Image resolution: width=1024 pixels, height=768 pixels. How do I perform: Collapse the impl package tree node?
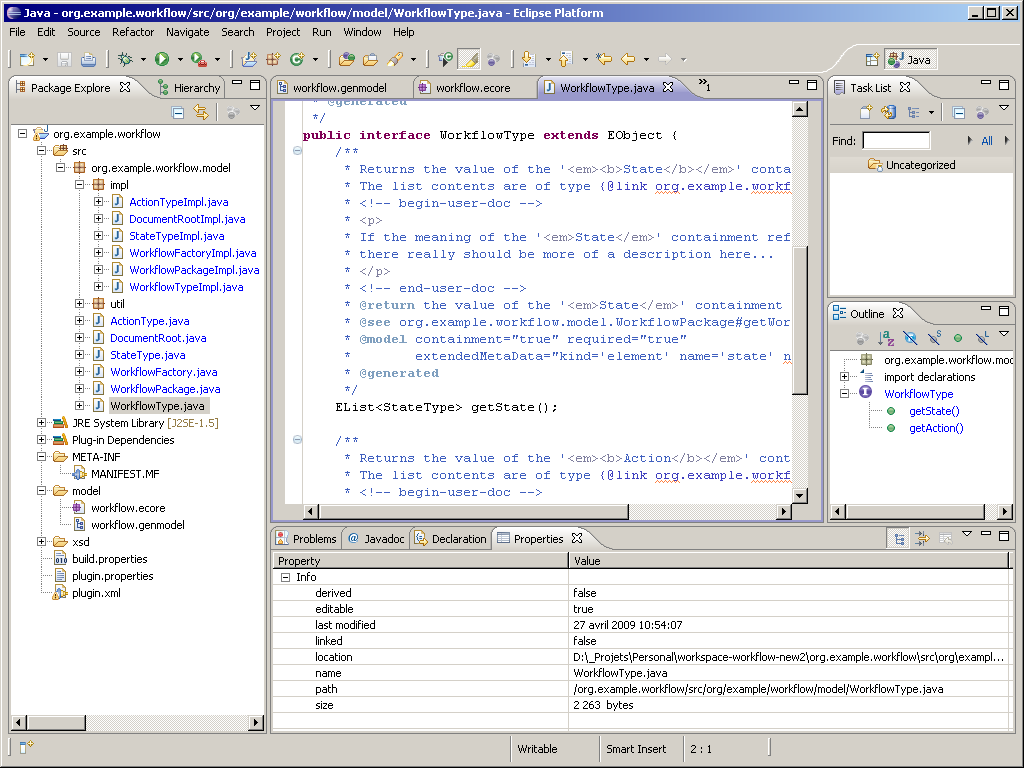click(x=80, y=185)
